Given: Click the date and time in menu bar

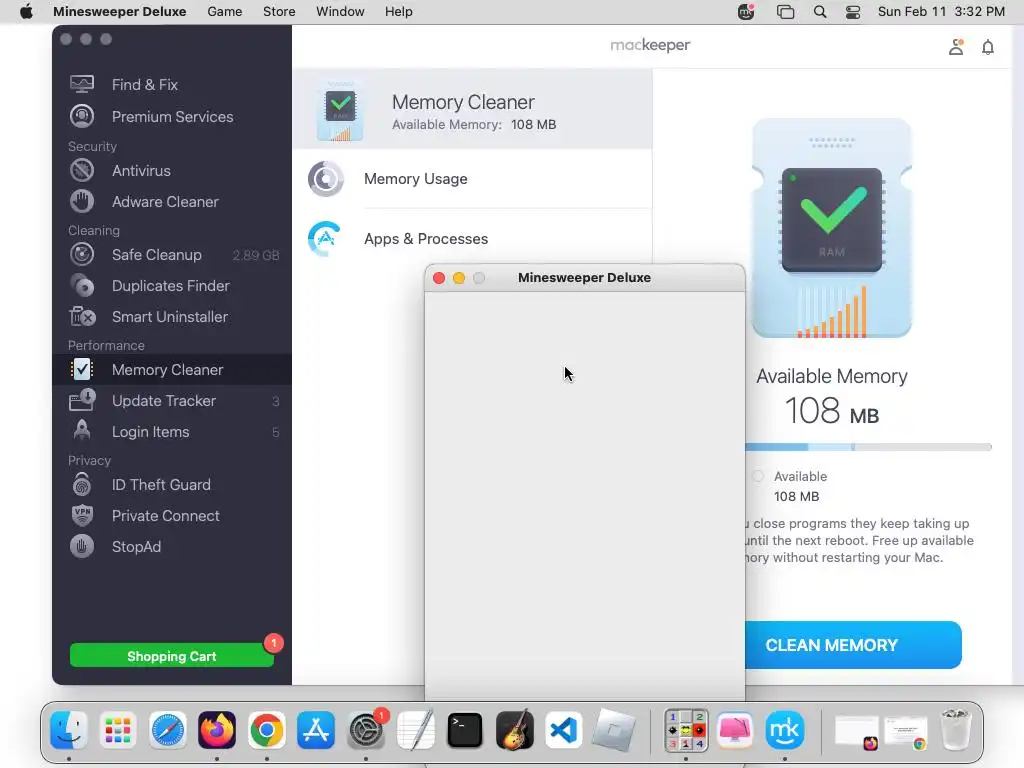Looking at the screenshot, I should point(941,12).
